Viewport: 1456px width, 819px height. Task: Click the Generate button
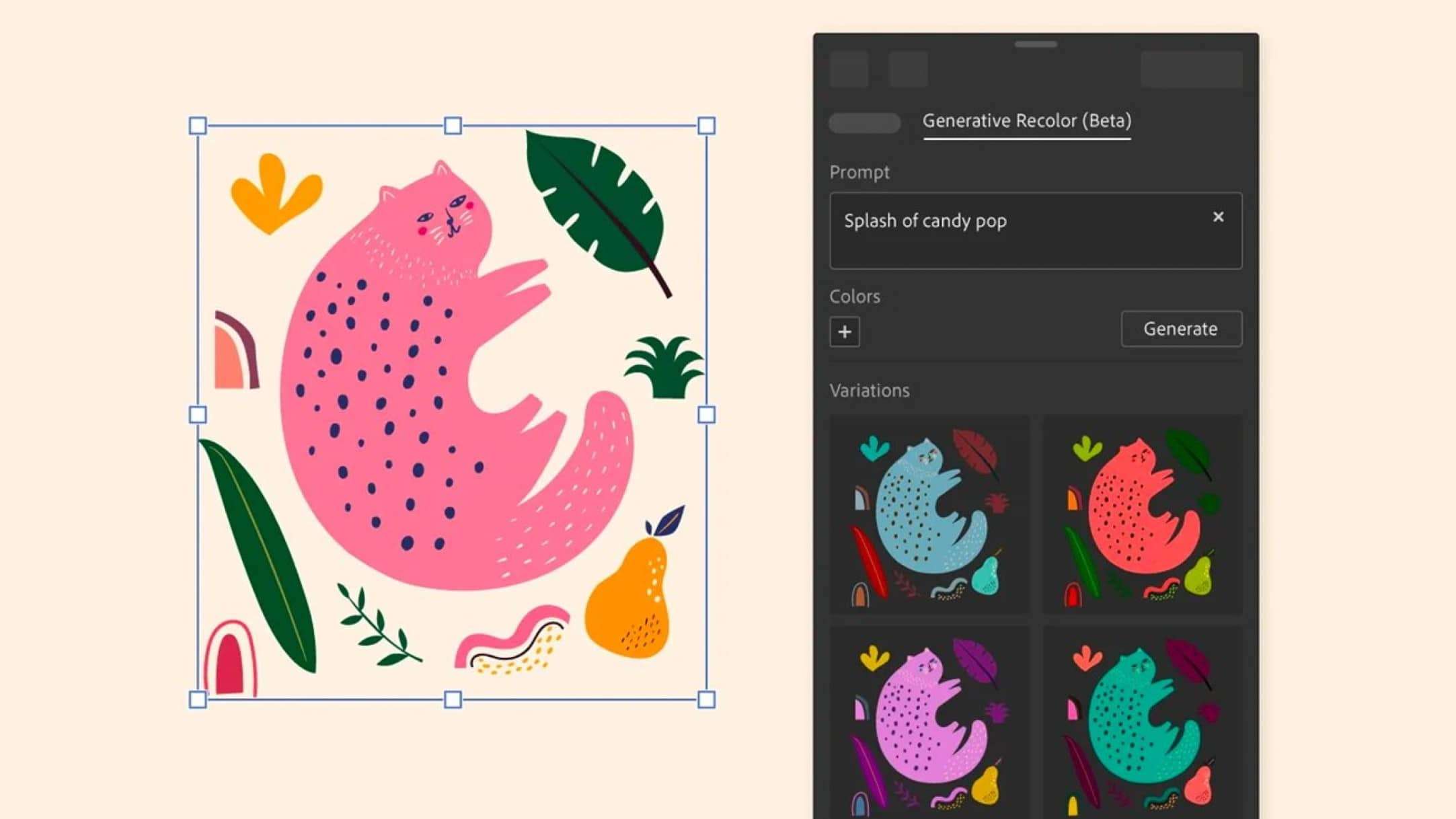(1181, 329)
